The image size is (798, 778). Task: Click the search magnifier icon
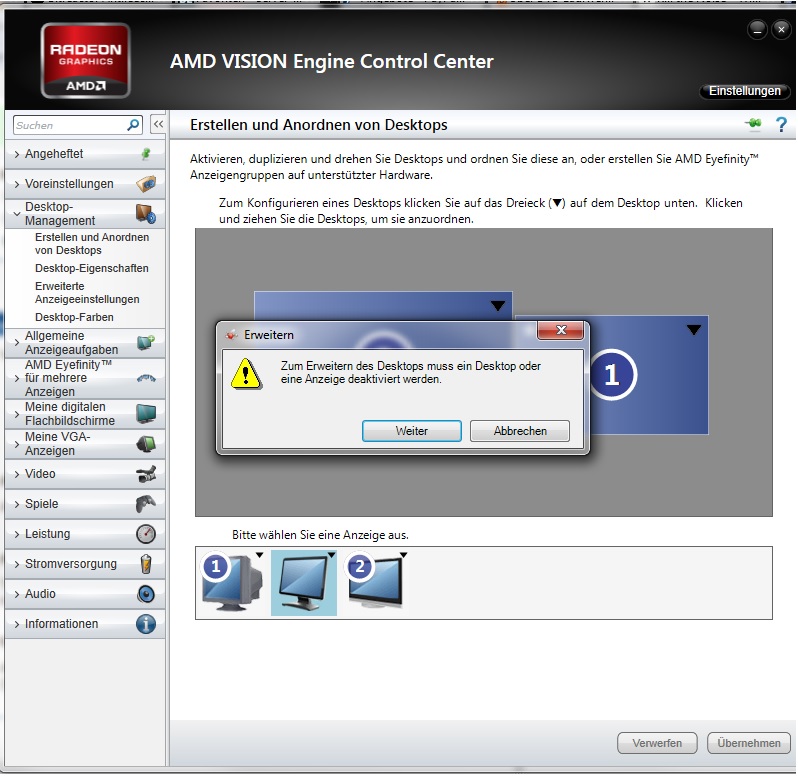click(x=133, y=125)
